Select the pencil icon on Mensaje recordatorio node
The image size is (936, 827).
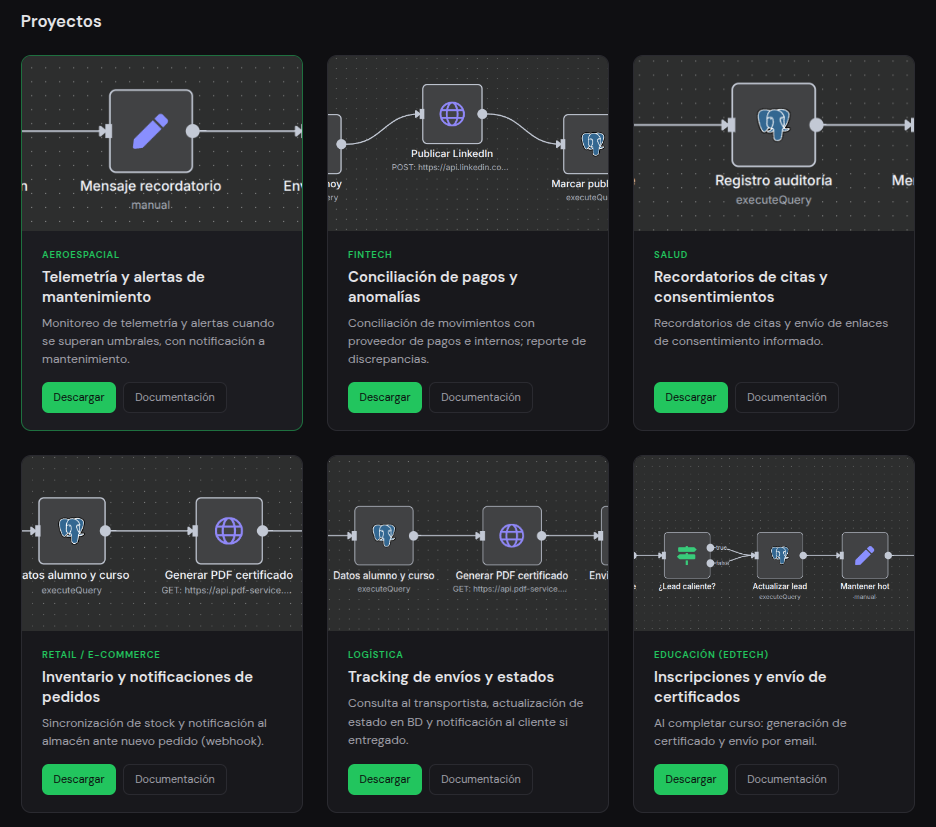pyautogui.click(x=150, y=130)
